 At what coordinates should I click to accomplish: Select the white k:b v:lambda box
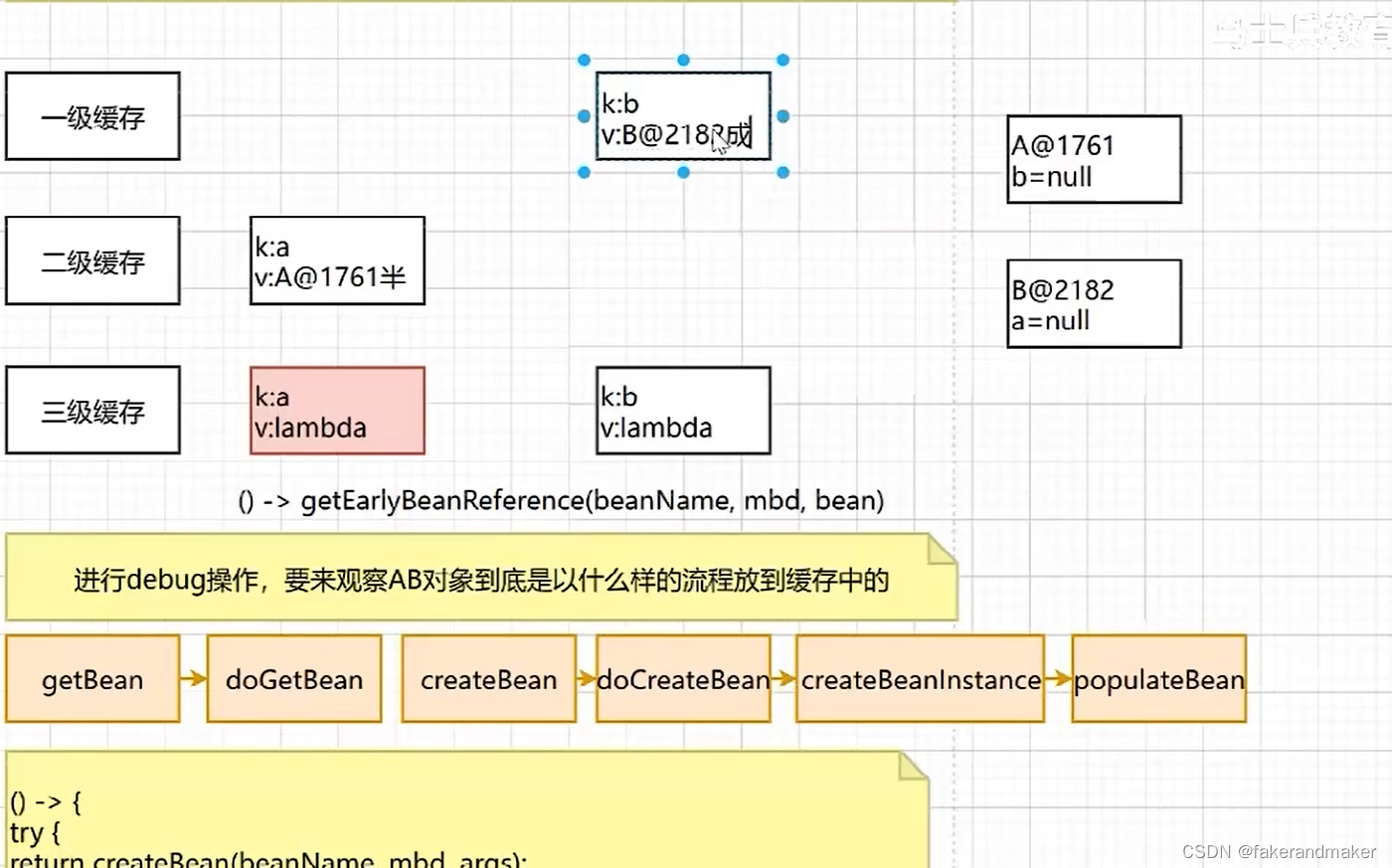pyautogui.click(x=683, y=411)
